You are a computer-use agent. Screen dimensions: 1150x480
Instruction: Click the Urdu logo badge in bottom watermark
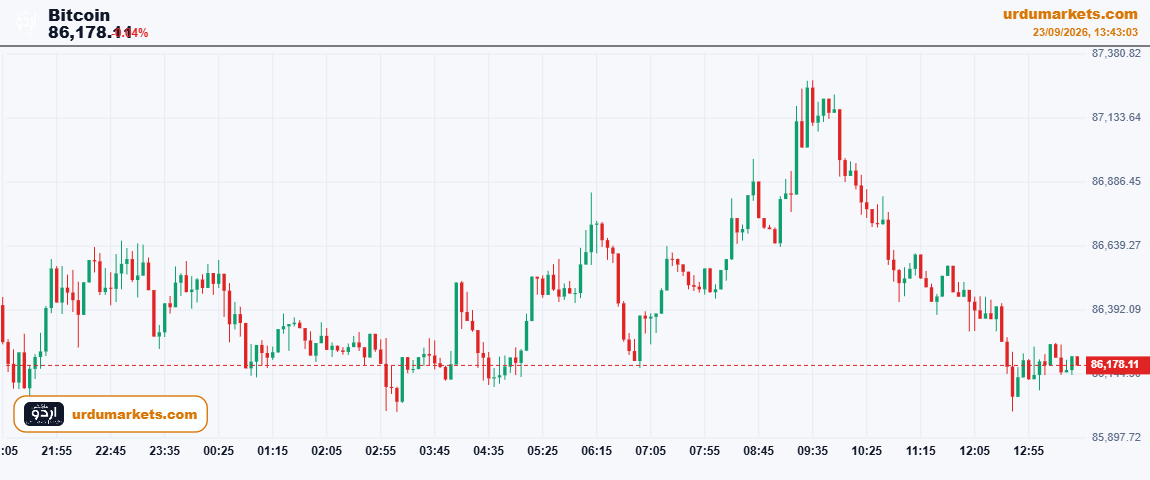point(44,414)
